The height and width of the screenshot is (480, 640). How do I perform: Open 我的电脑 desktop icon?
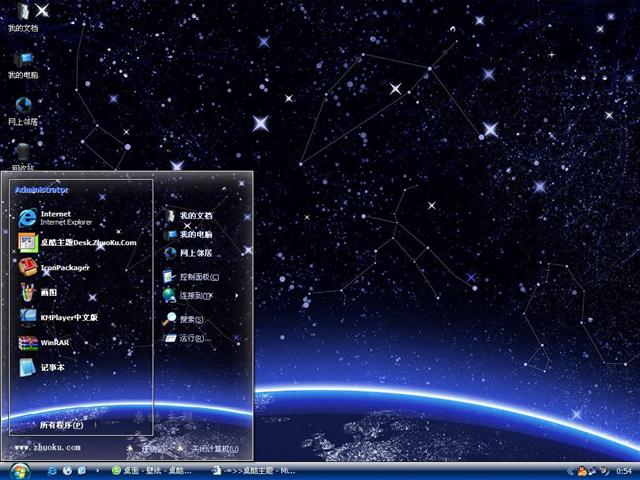pos(23,63)
